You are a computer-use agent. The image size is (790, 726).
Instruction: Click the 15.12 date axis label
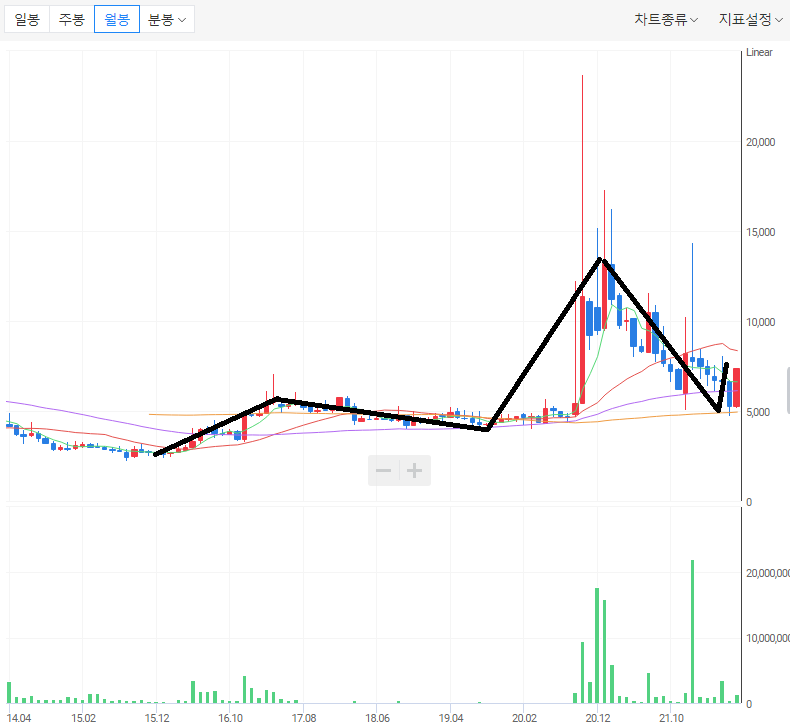(x=157, y=718)
